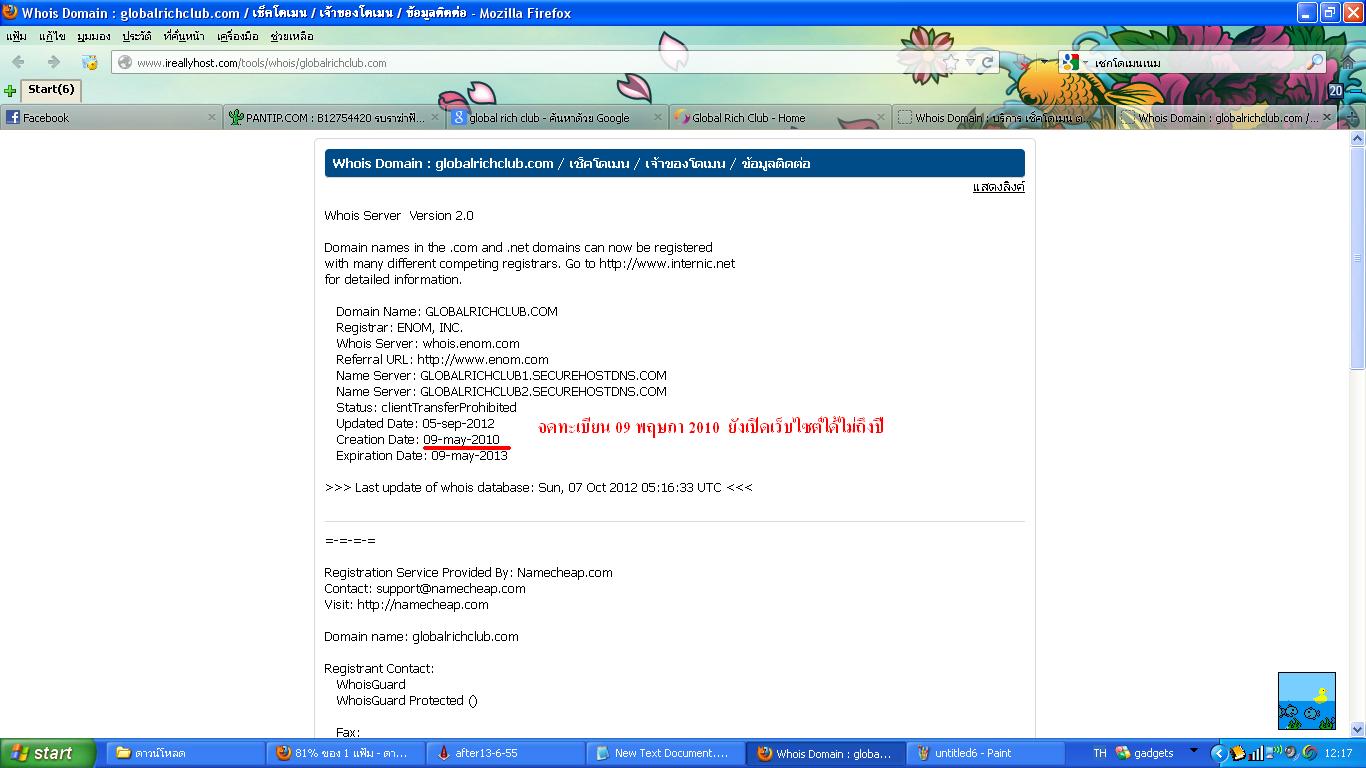1366x768 pixels.
Task: Open the ที่คั่นหน้า menu
Action: click(x=184, y=36)
